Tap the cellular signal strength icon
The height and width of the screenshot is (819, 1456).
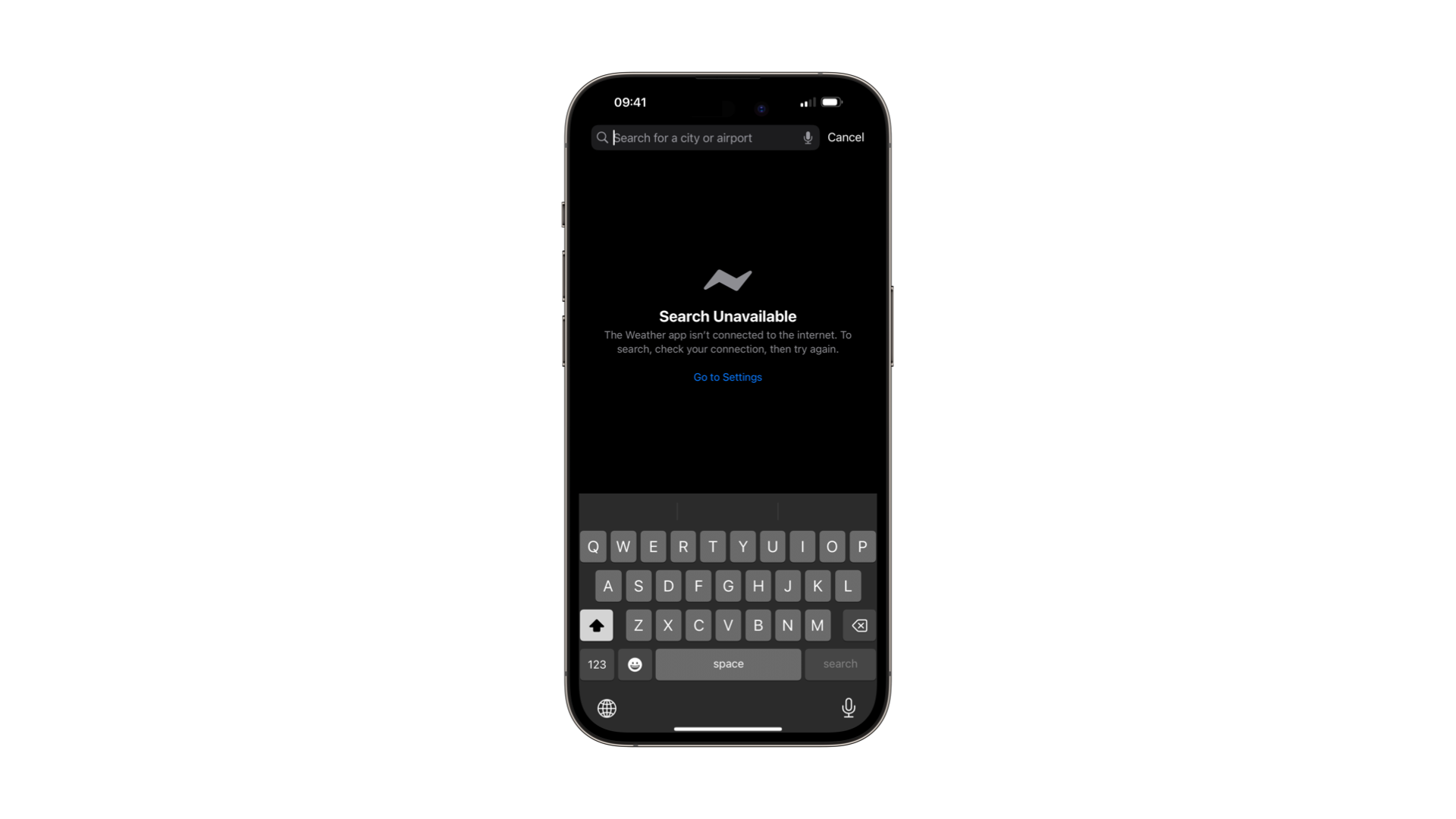(x=806, y=102)
